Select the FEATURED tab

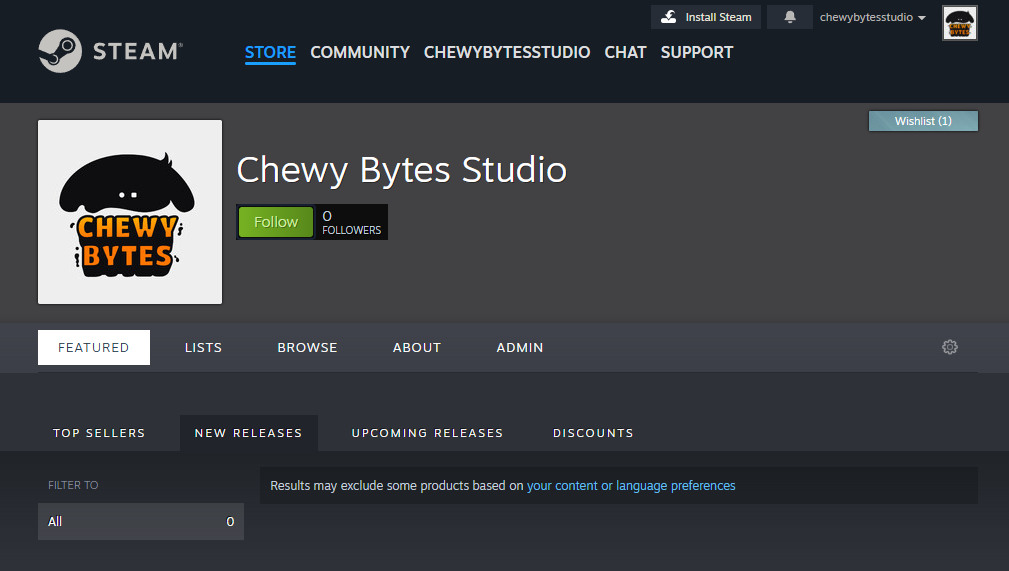click(94, 348)
